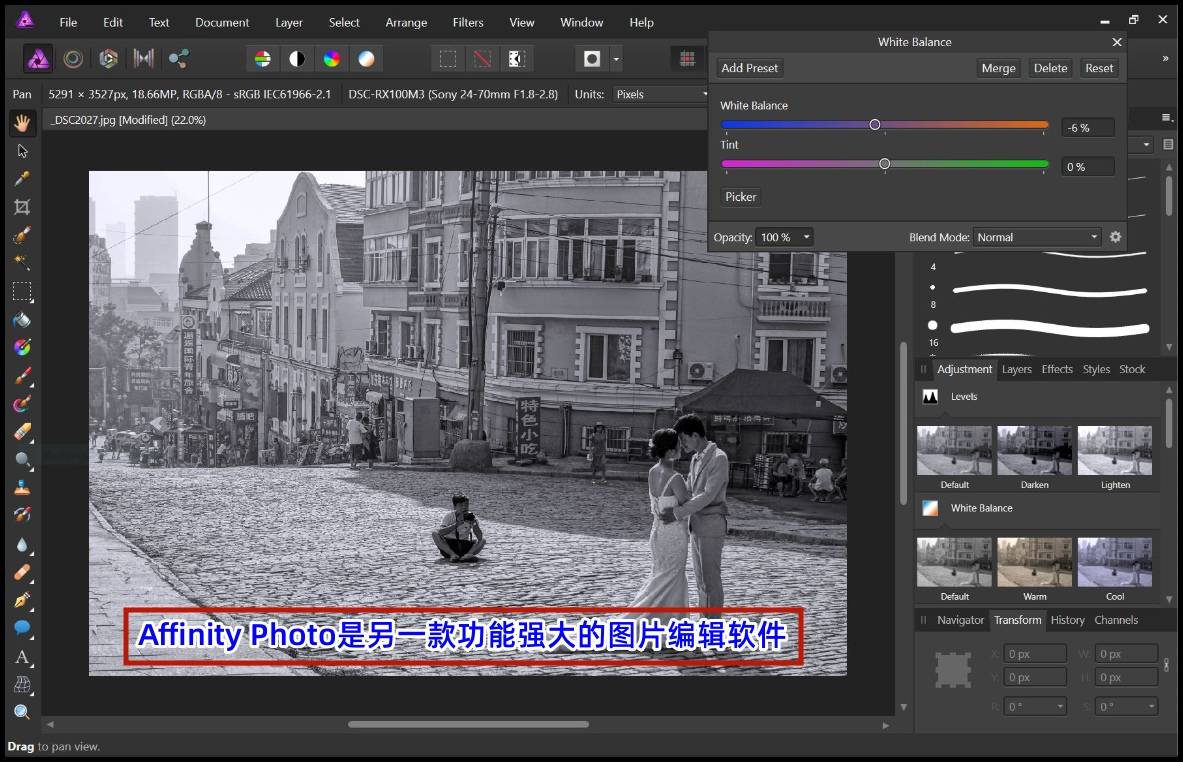Select the Flood Fill bucket tool

pyautogui.click(x=22, y=319)
